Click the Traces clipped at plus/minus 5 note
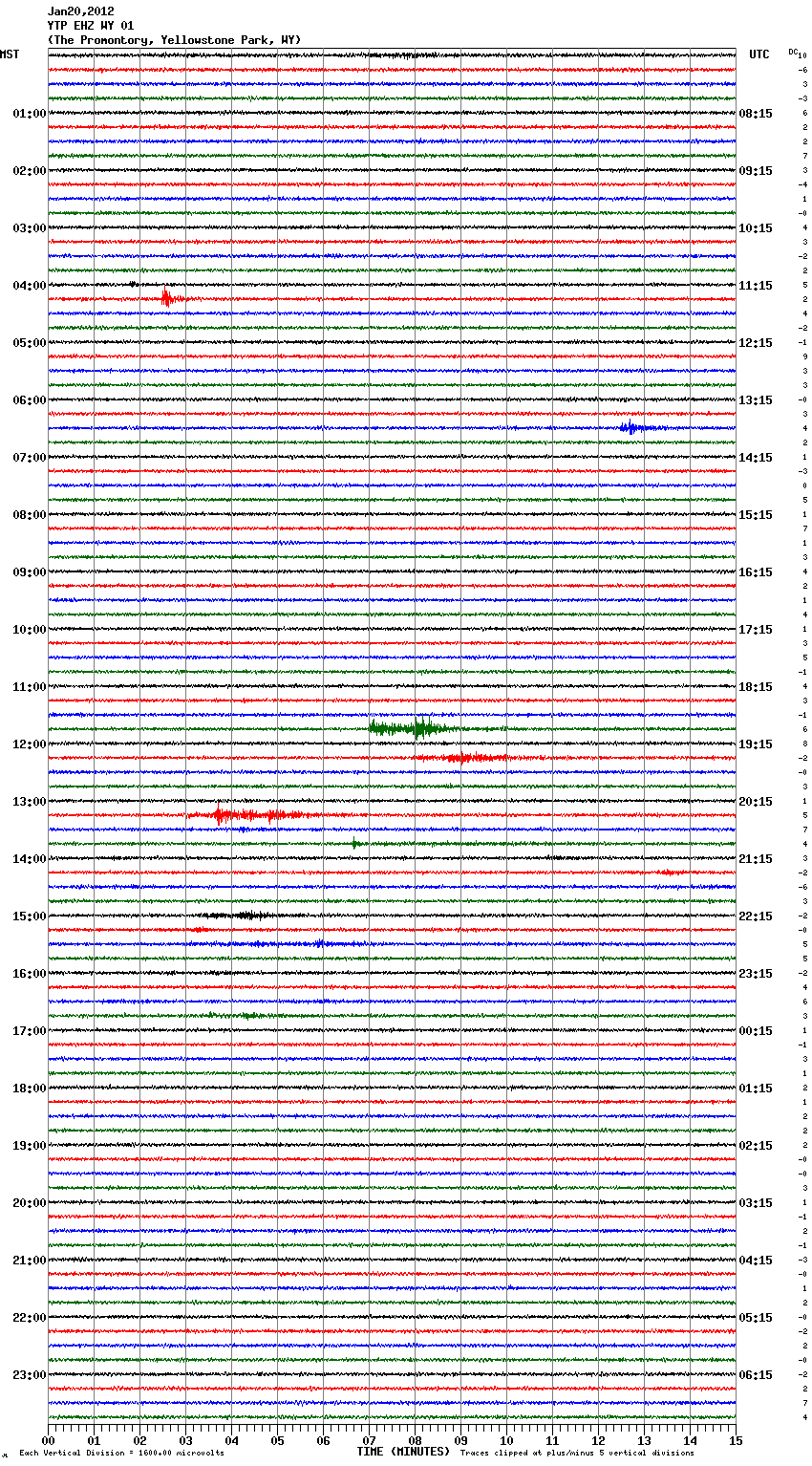 pyautogui.click(x=577, y=1454)
